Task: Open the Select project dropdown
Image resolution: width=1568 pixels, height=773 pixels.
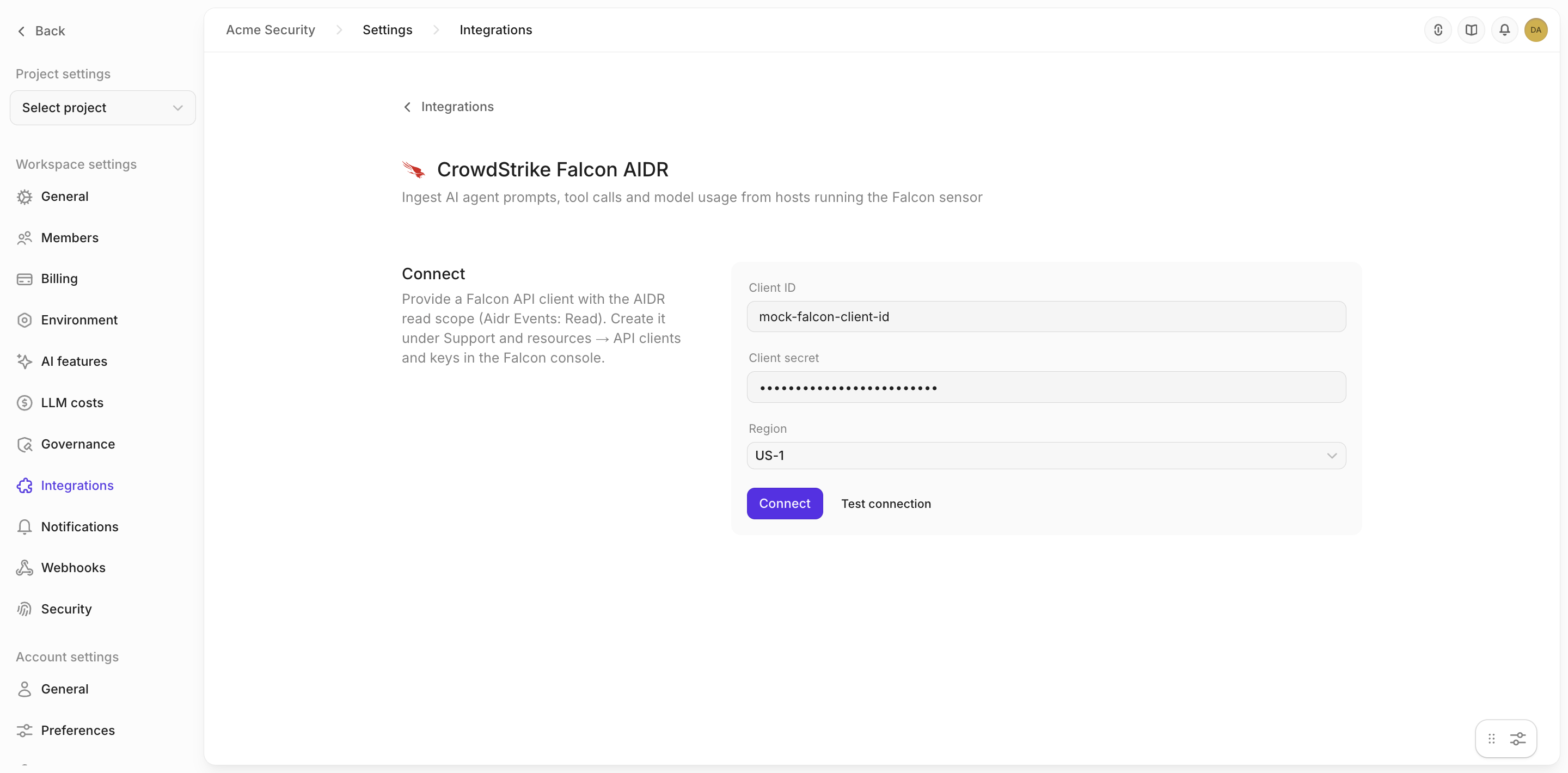Action: point(103,108)
